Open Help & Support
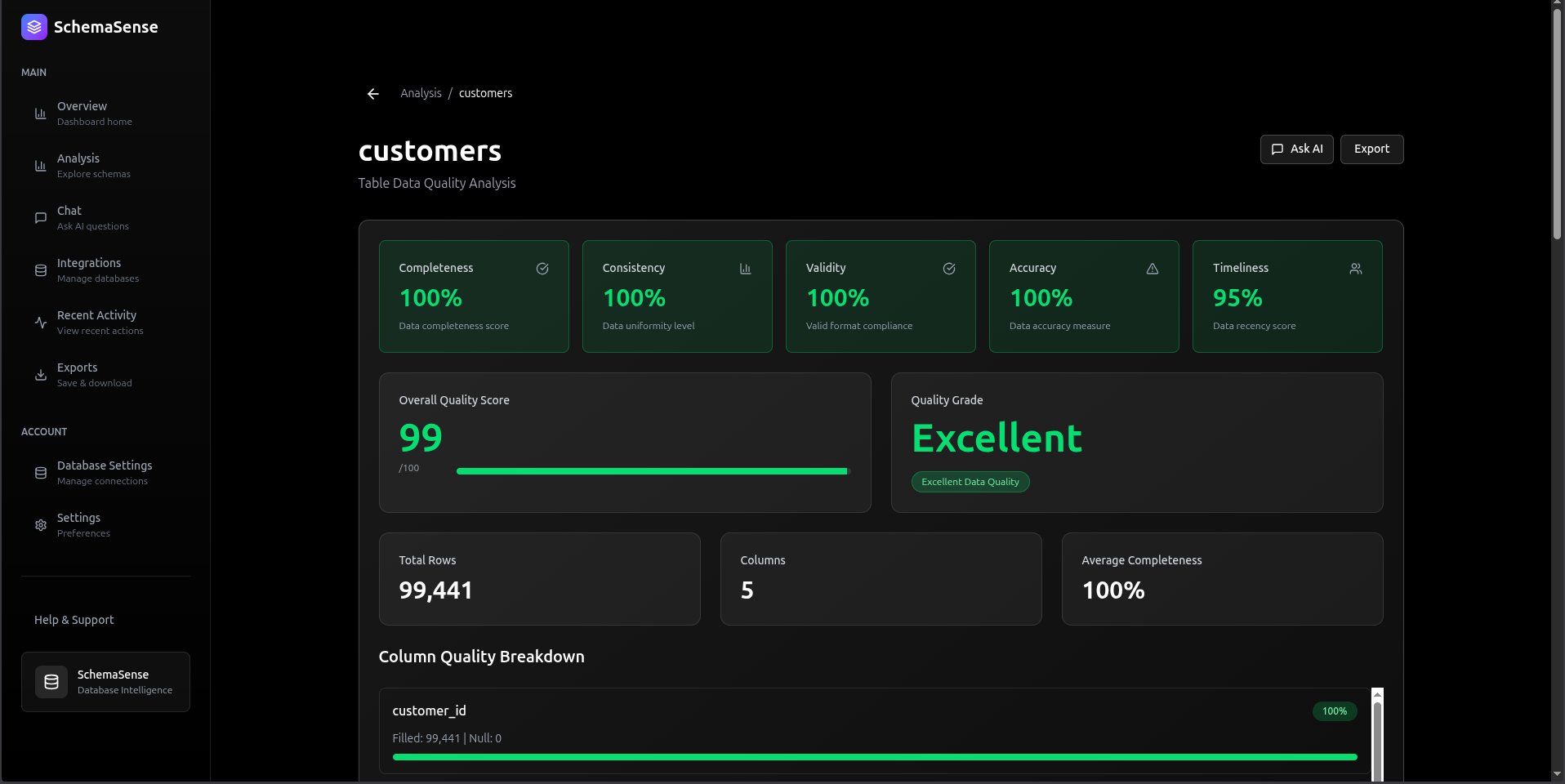The height and width of the screenshot is (784, 1565). click(x=74, y=619)
